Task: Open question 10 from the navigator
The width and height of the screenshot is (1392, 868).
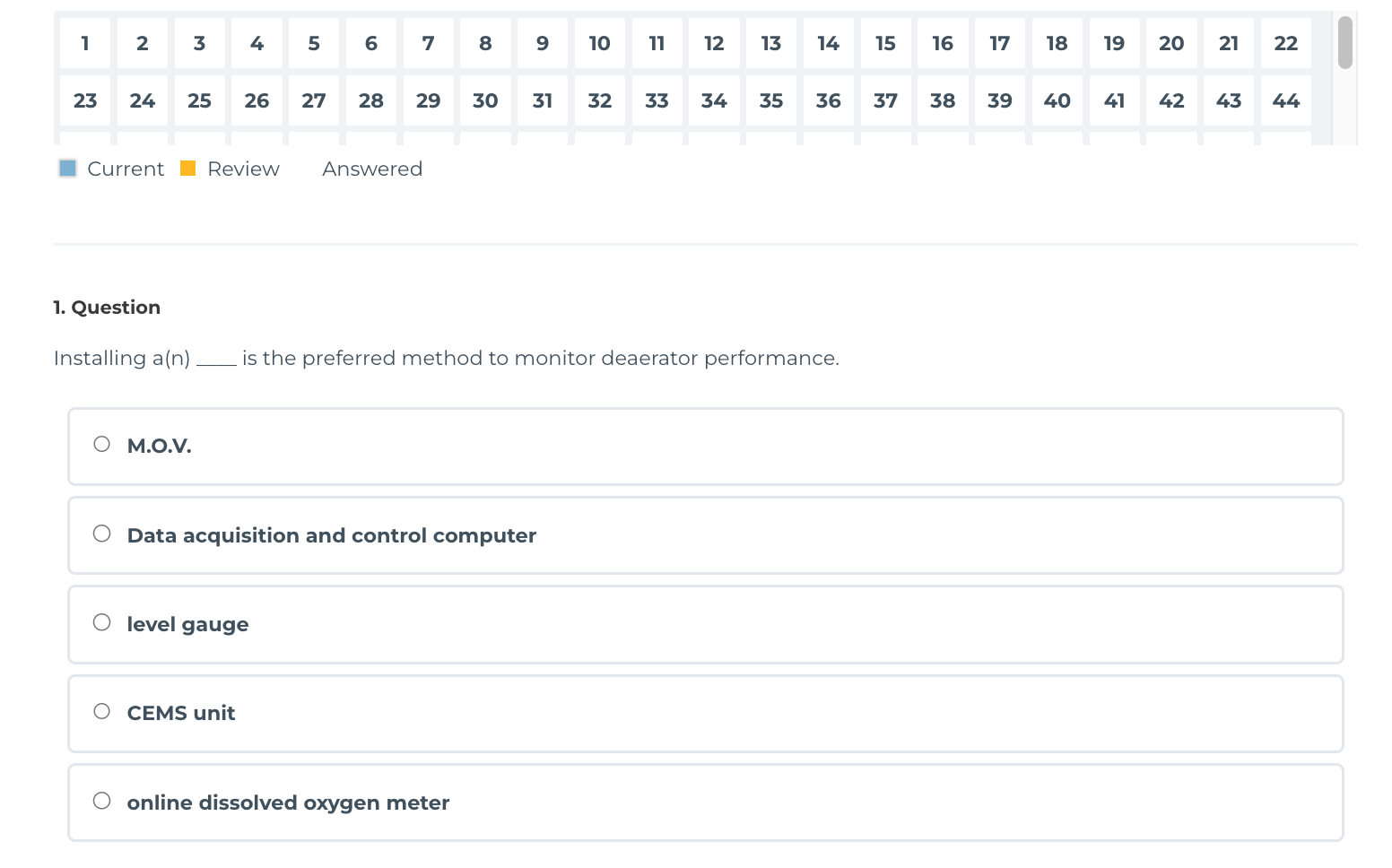Action: tap(599, 43)
